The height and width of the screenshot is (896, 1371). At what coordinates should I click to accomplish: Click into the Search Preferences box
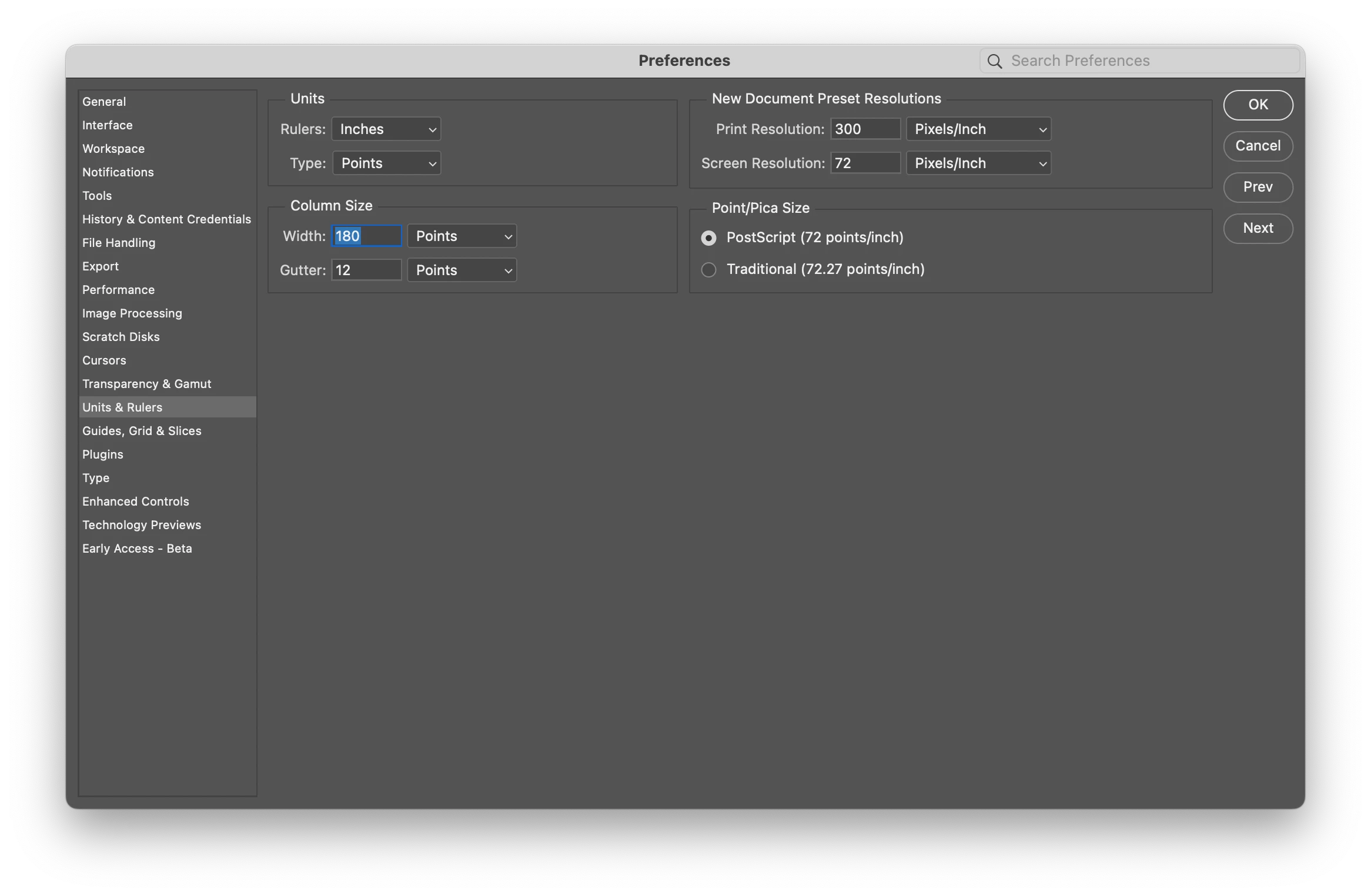[x=1146, y=61]
